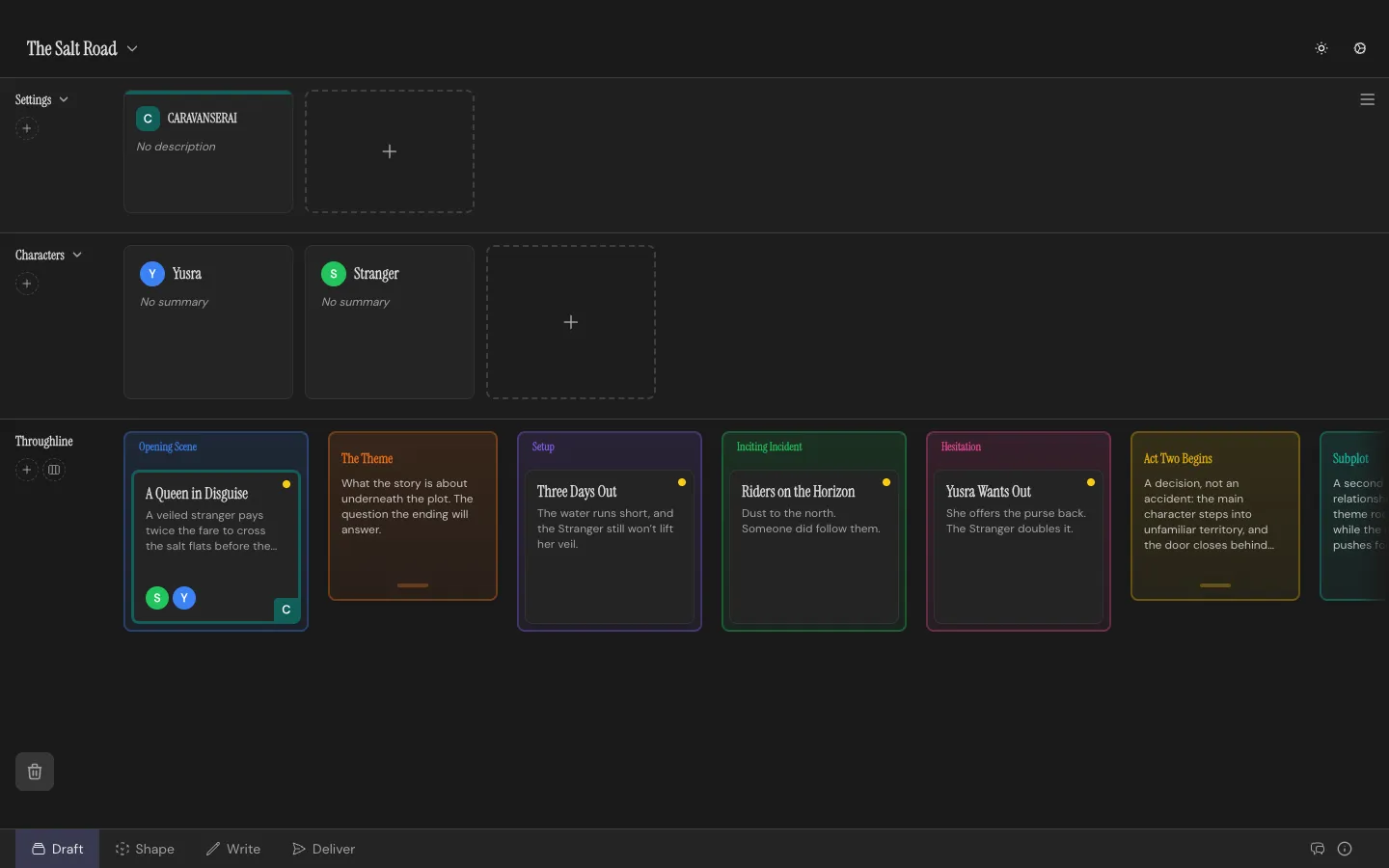Open the hamburger menu icon
1389x868 pixels.
[1367, 99]
